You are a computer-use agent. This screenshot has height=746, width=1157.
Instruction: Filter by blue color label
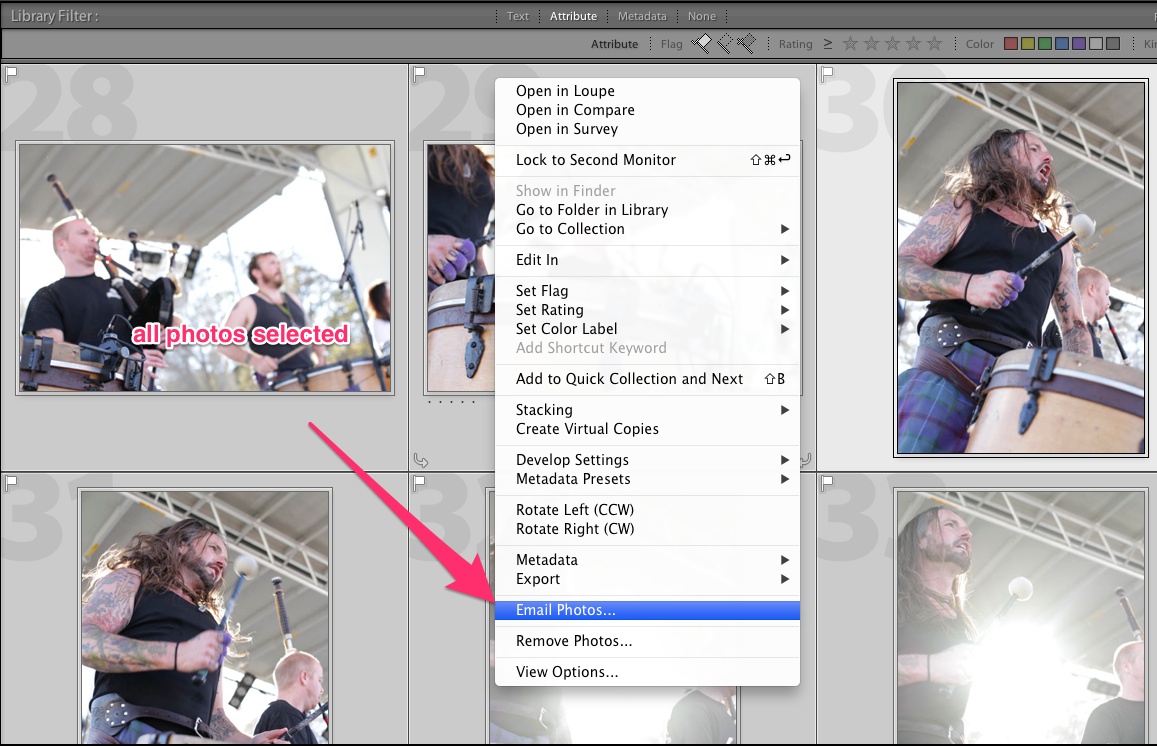pos(1062,44)
